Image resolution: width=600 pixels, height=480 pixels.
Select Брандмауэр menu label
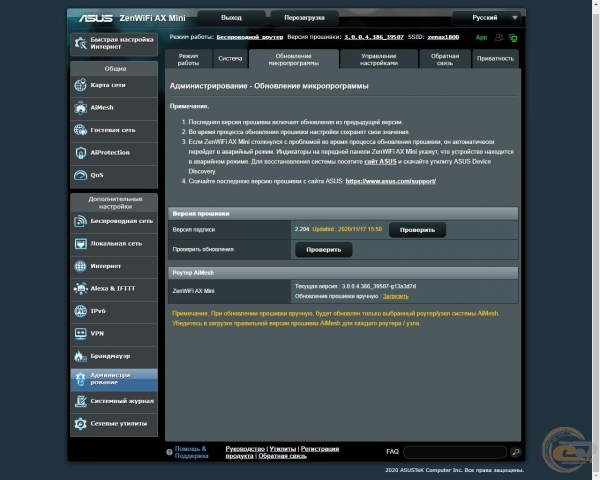(x=110, y=356)
